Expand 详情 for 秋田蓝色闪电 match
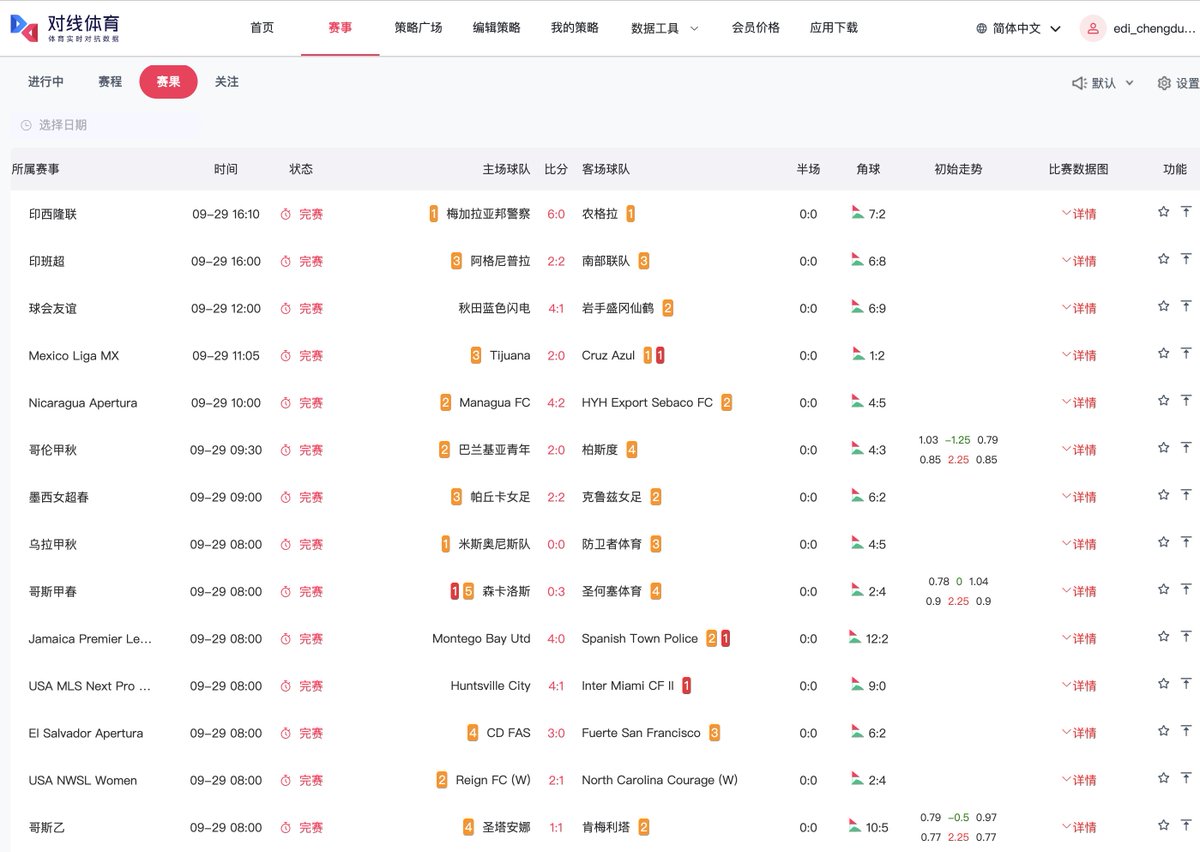The image size is (1200, 852). [1079, 308]
